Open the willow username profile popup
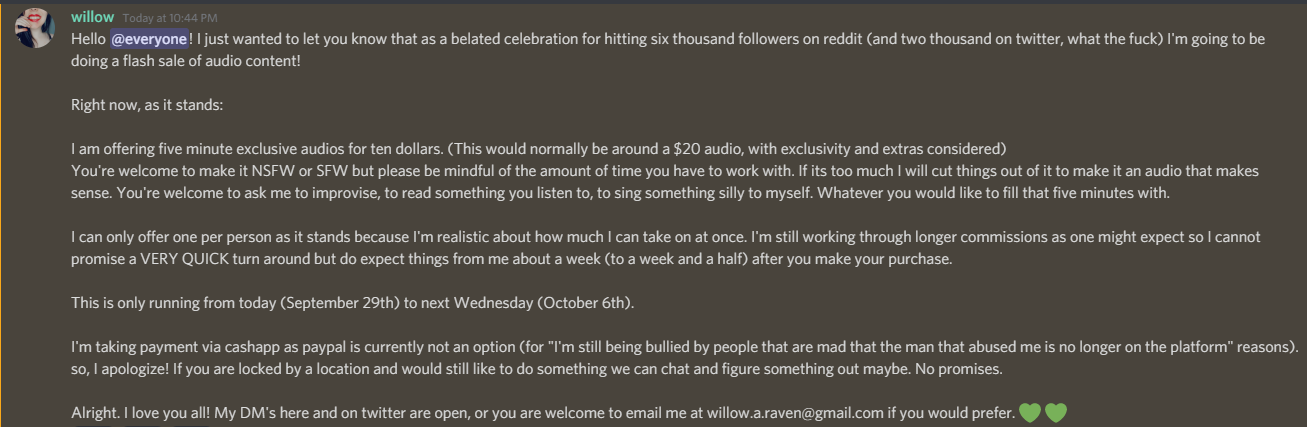1307x427 pixels. pyautogui.click(x=92, y=17)
